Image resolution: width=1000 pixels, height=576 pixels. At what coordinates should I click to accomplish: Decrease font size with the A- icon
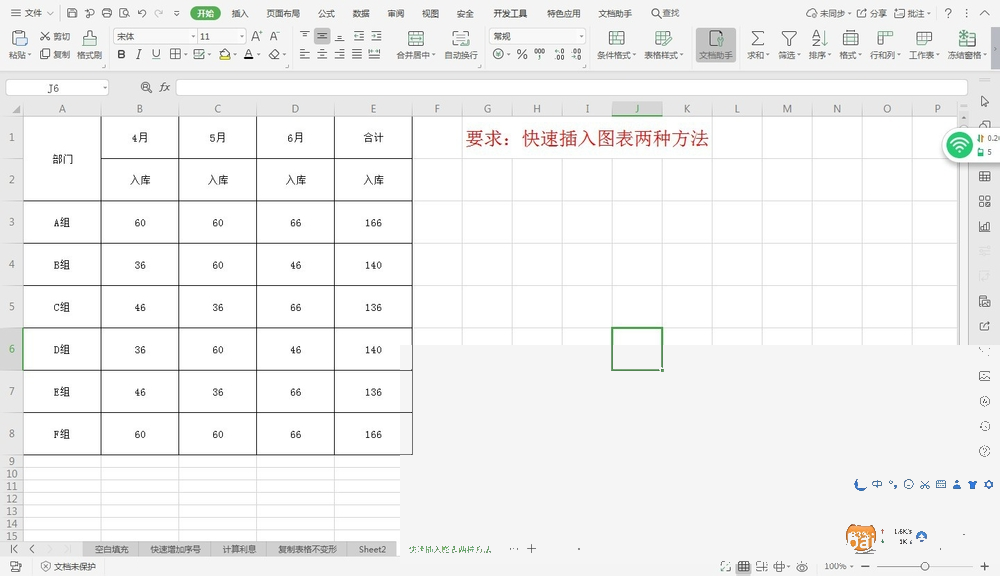(274, 36)
